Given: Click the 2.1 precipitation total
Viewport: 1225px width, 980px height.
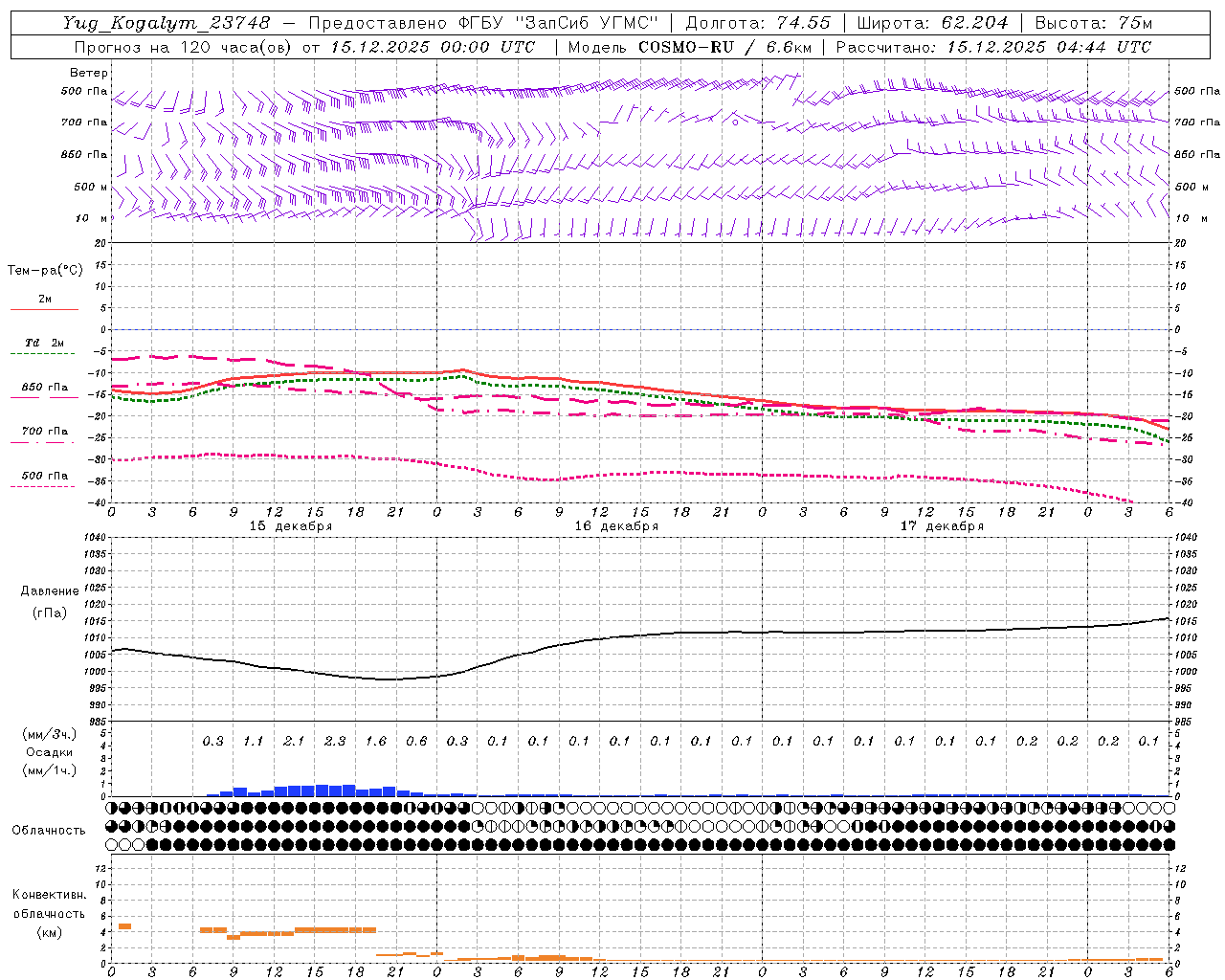Looking at the screenshot, I should click(294, 741).
